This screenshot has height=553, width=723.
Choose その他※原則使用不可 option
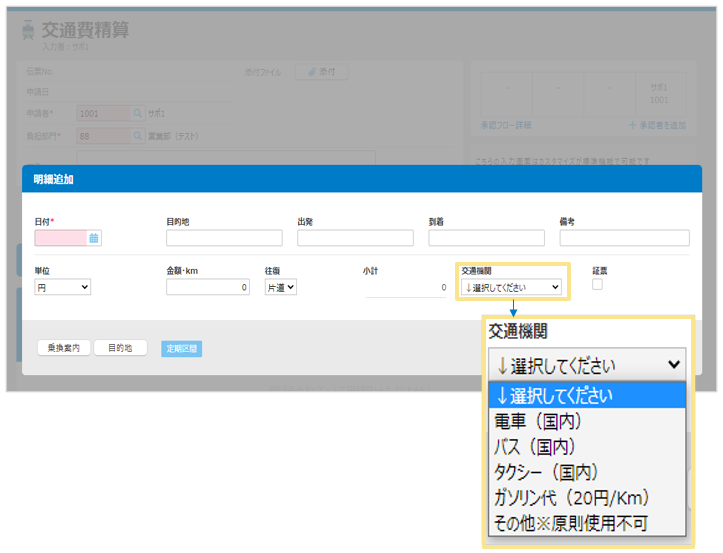(570, 523)
